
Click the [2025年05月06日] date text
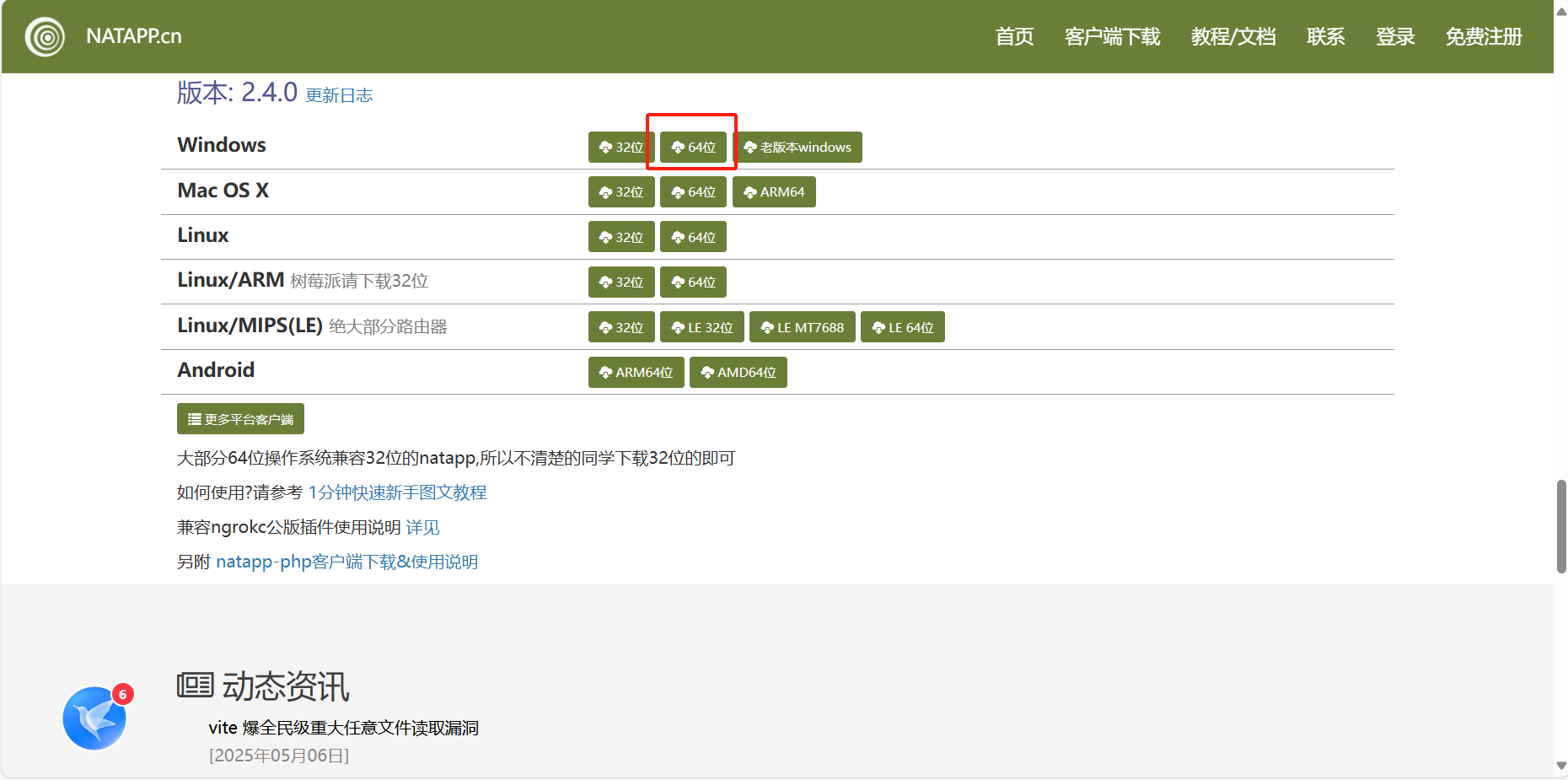tap(279, 756)
